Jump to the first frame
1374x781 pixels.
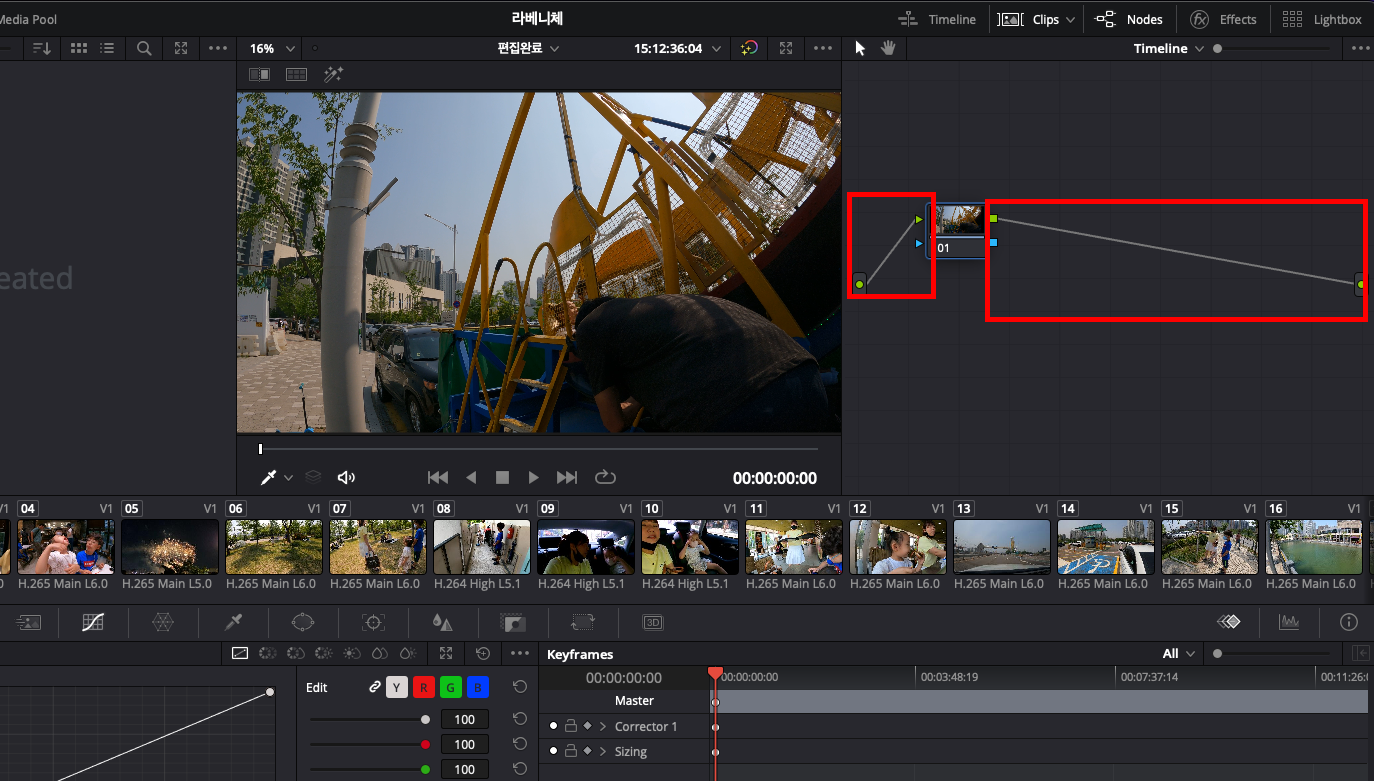pyautogui.click(x=437, y=478)
